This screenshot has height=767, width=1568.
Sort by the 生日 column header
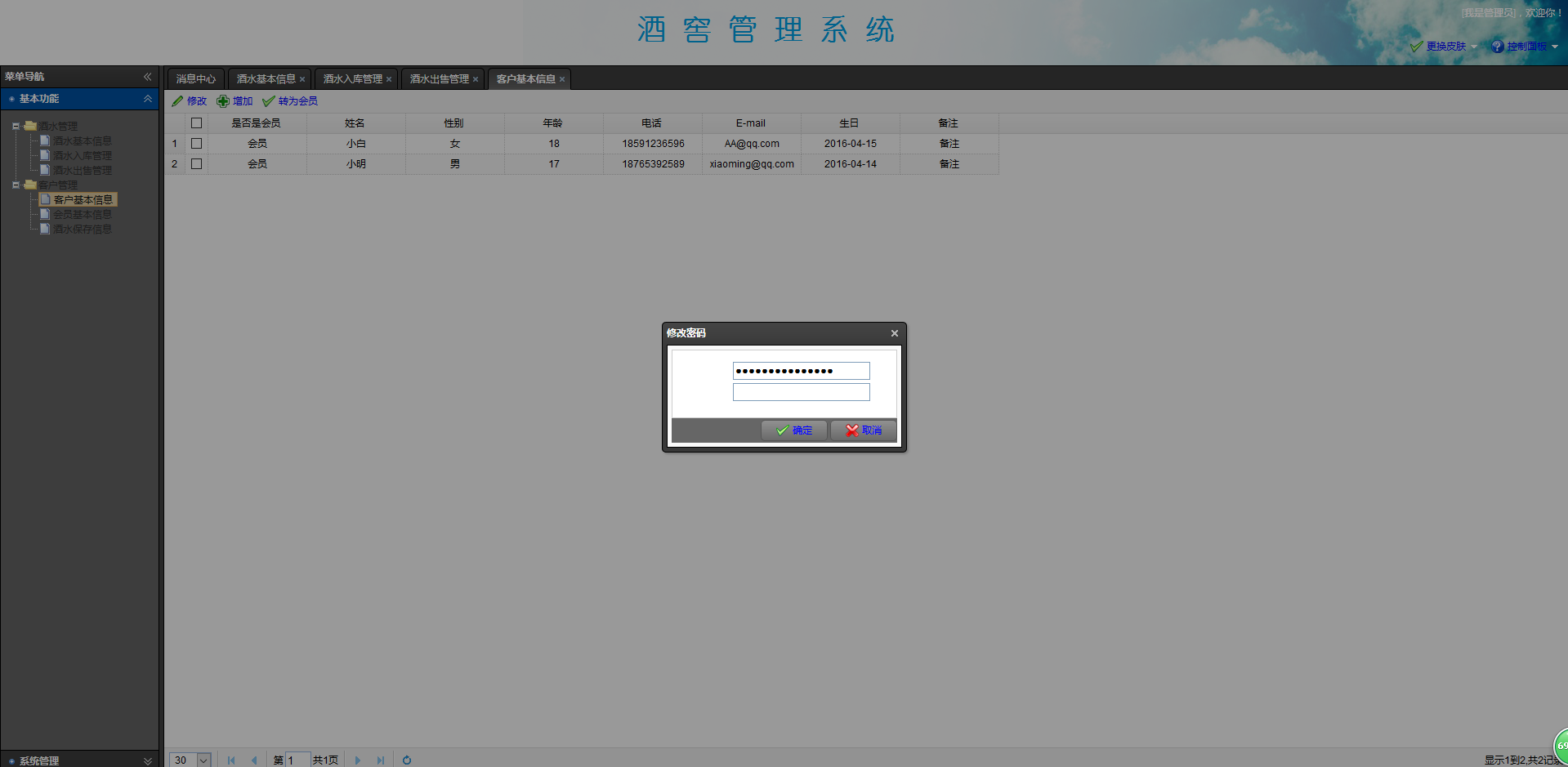[850, 123]
